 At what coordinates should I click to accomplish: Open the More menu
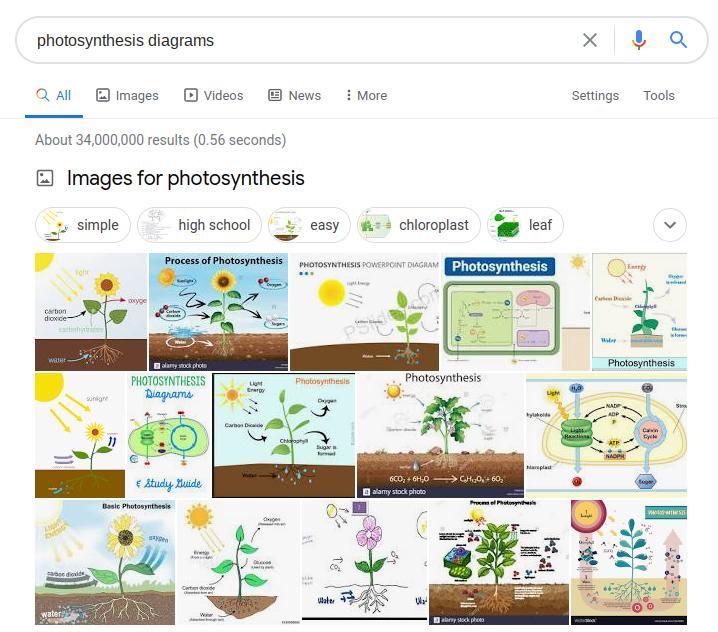pyautogui.click(x=366, y=95)
